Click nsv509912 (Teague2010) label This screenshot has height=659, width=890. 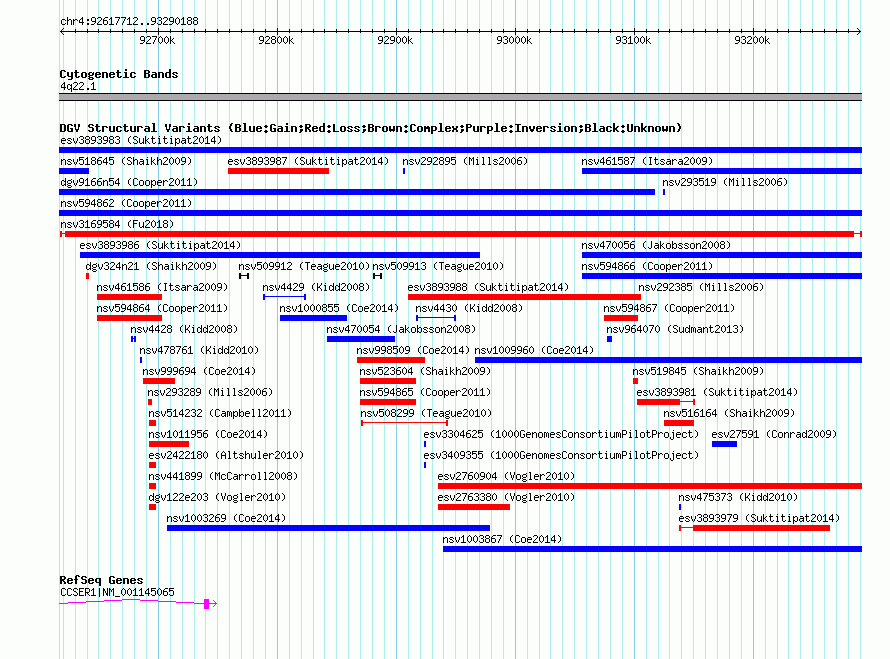pos(304,266)
